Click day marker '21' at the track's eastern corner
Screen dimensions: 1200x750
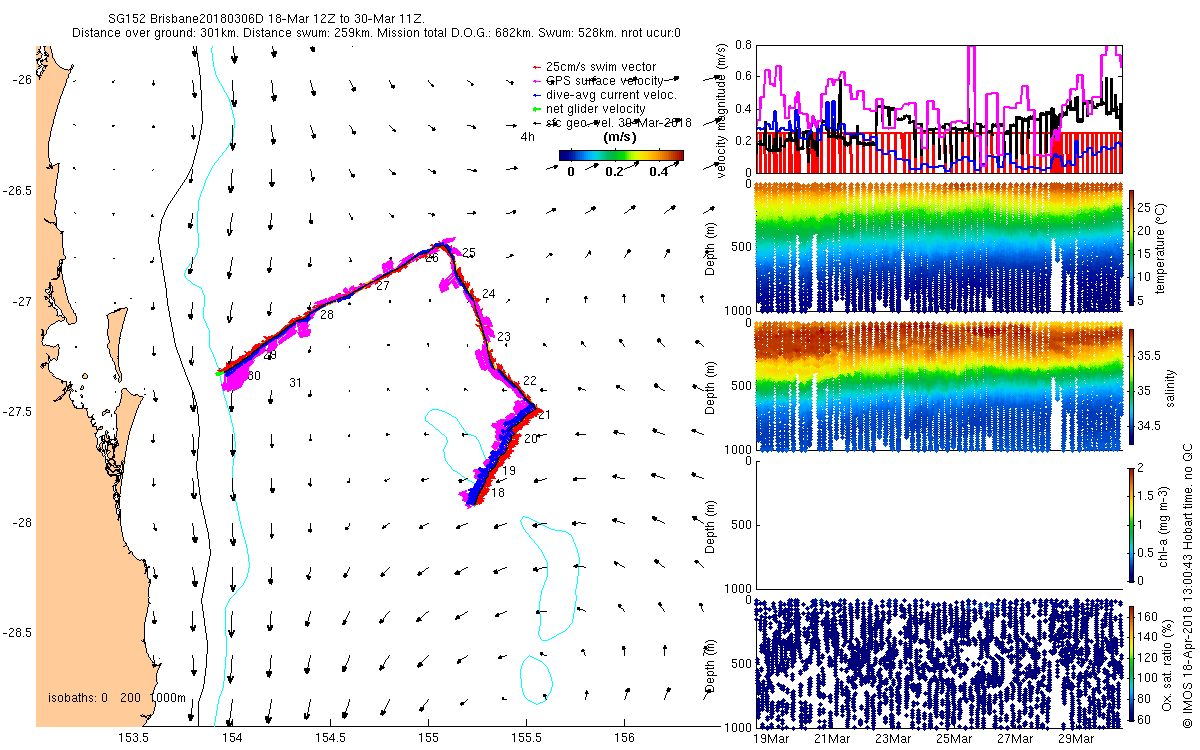tap(544, 414)
